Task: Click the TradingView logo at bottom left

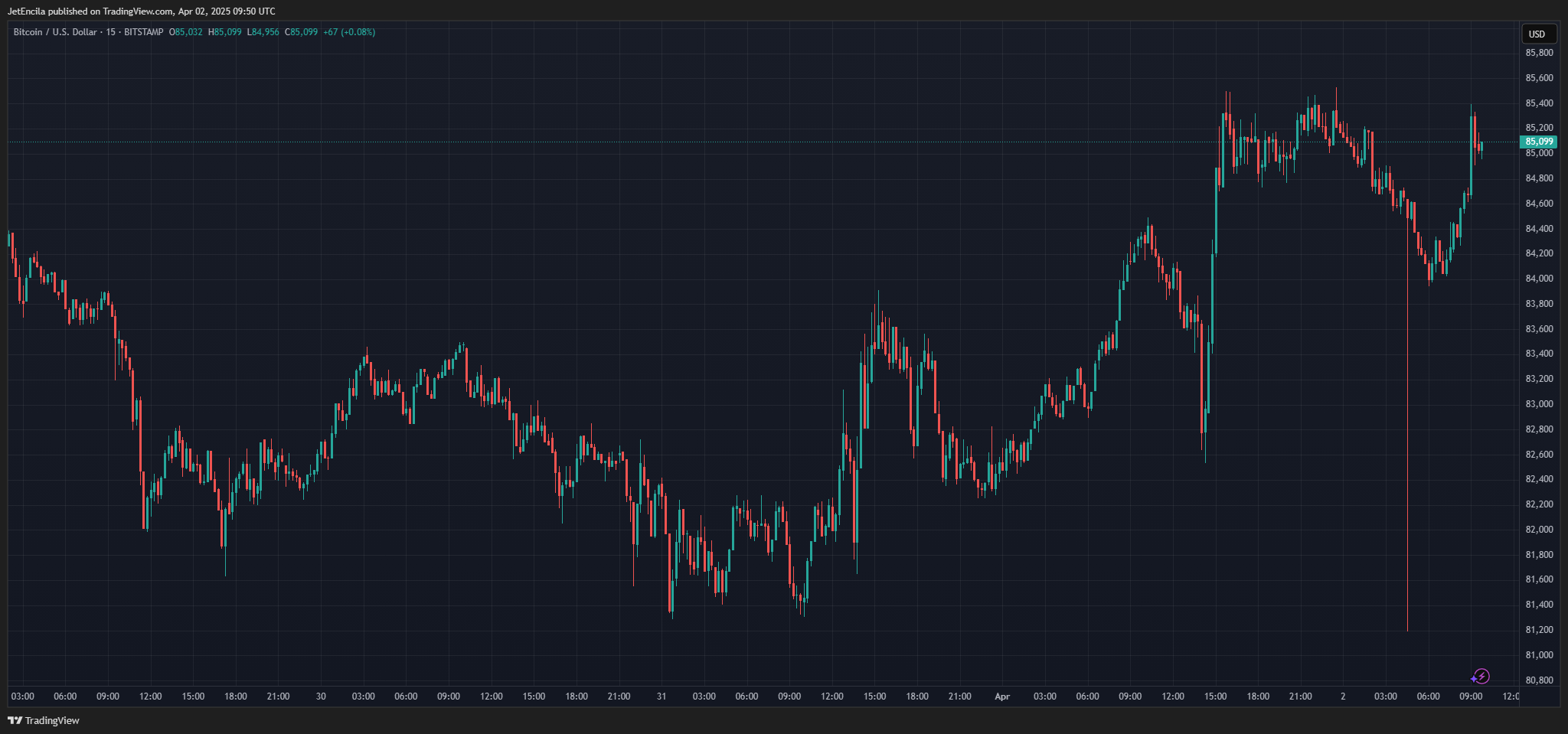Action: [x=44, y=720]
